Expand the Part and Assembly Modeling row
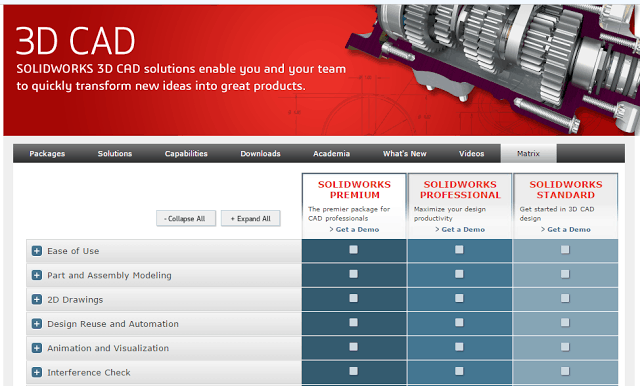The width and height of the screenshot is (640, 386). 37,275
